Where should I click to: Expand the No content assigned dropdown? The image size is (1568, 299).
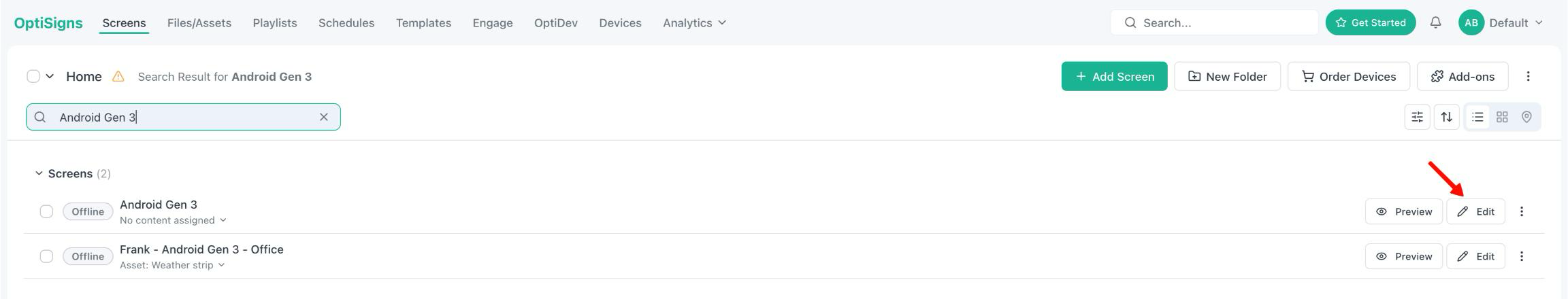173,220
